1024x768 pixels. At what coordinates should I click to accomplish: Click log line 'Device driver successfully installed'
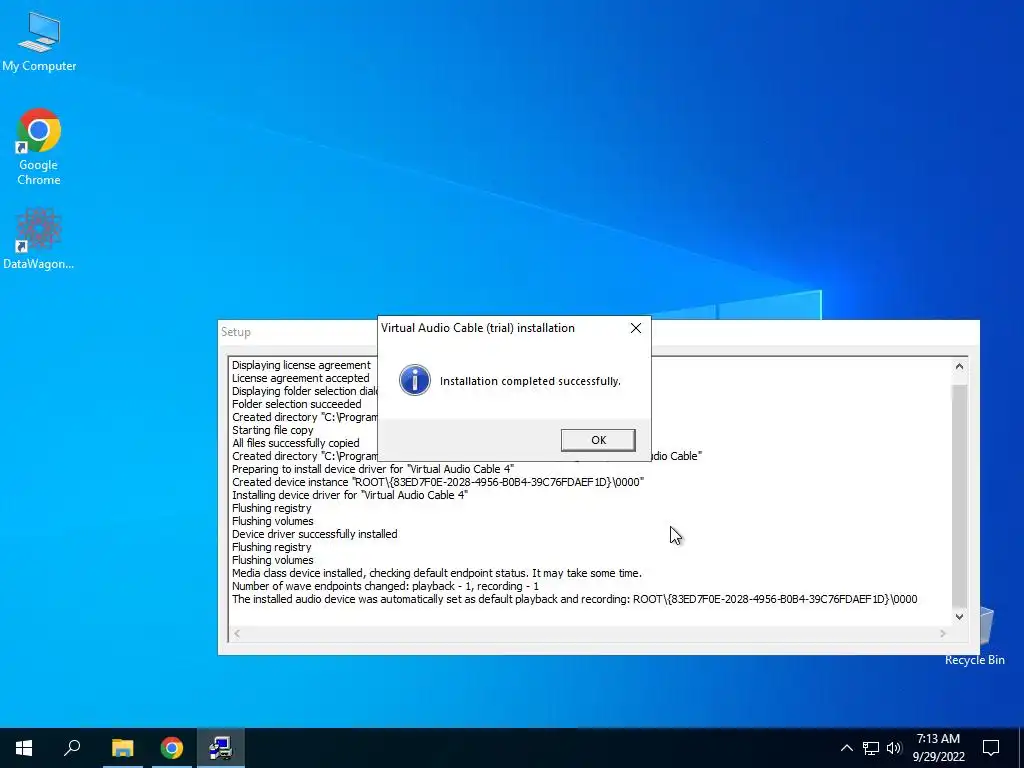[315, 534]
